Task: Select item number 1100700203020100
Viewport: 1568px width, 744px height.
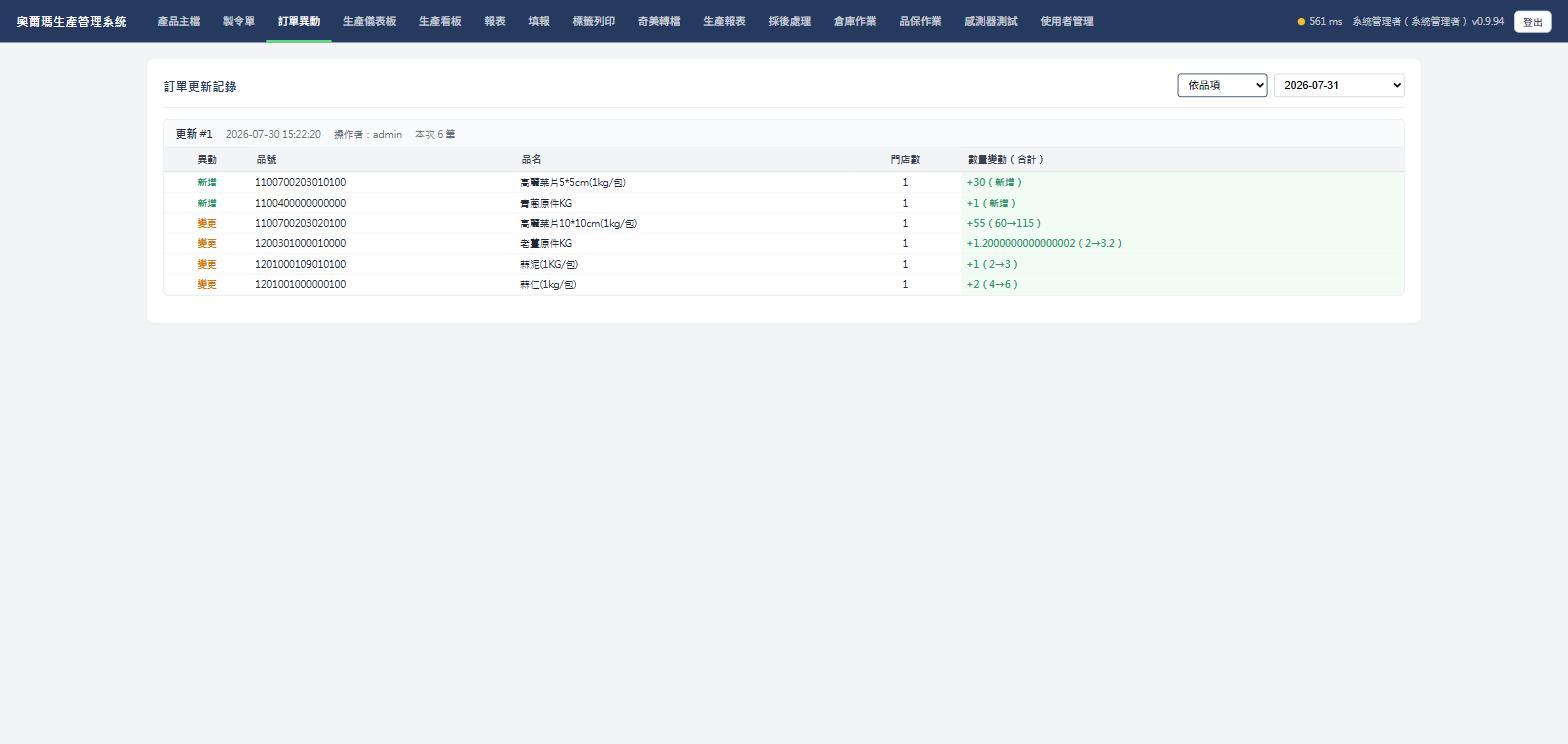Action: pos(301,224)
